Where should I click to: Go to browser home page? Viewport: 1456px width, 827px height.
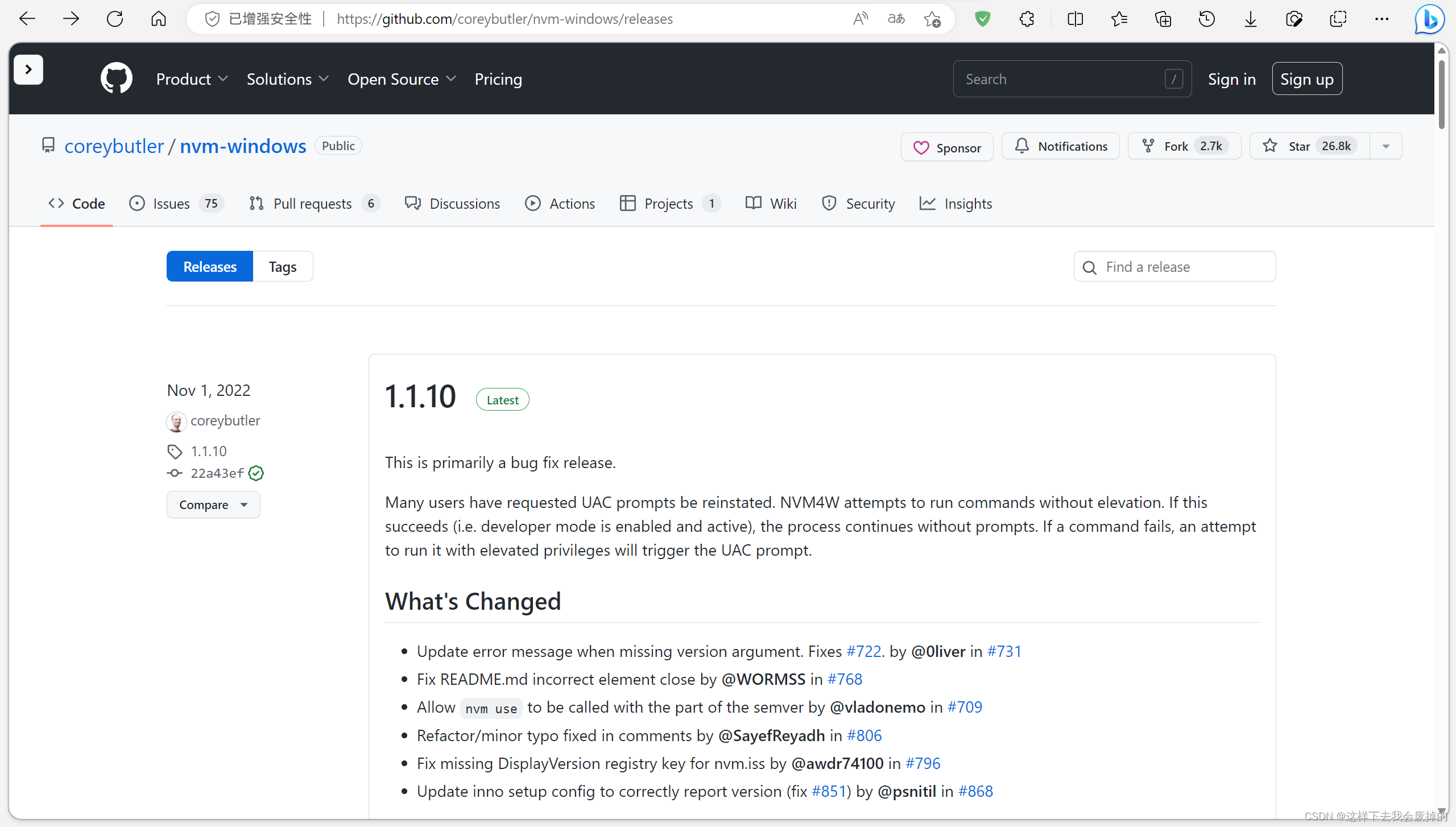tap(158, 19)
